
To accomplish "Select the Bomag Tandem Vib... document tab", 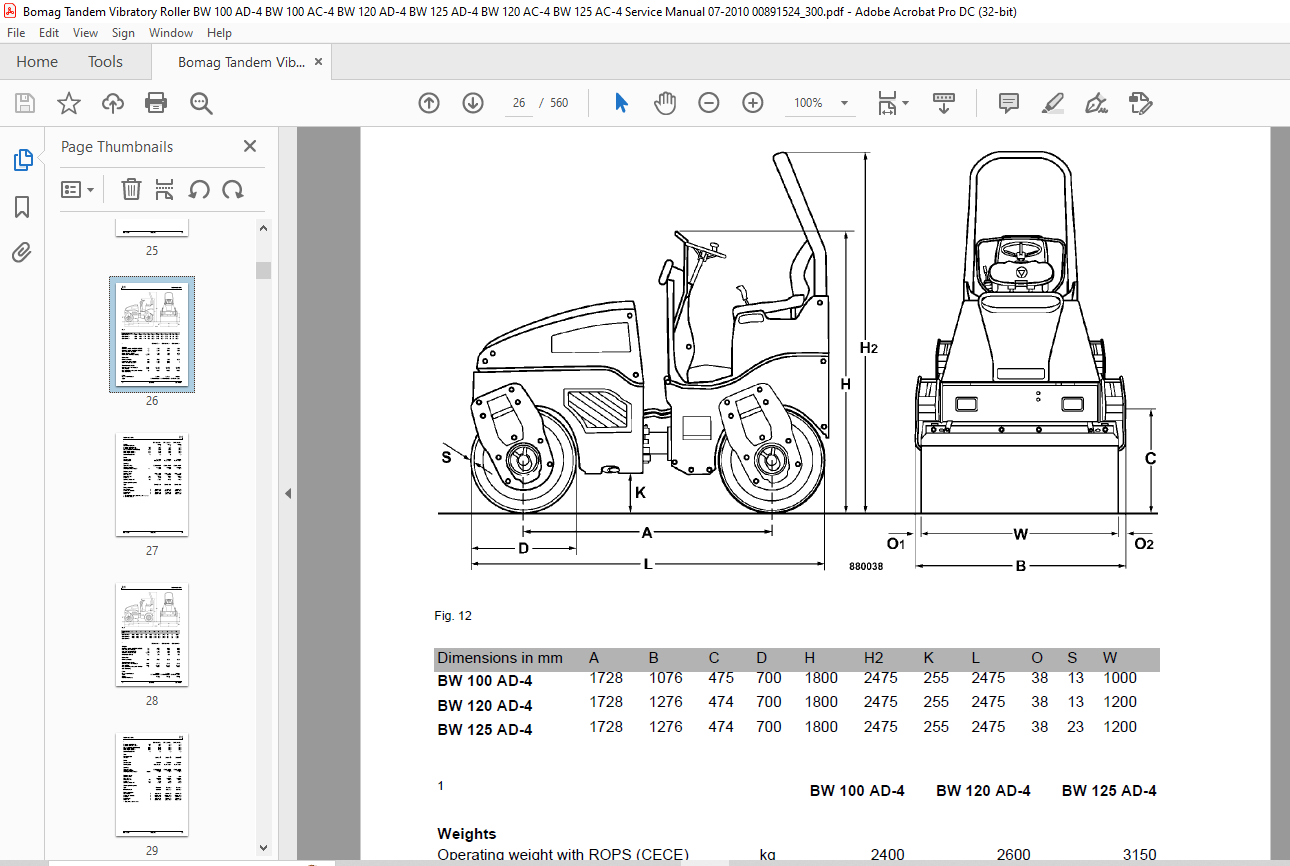I will click(241, 62).
